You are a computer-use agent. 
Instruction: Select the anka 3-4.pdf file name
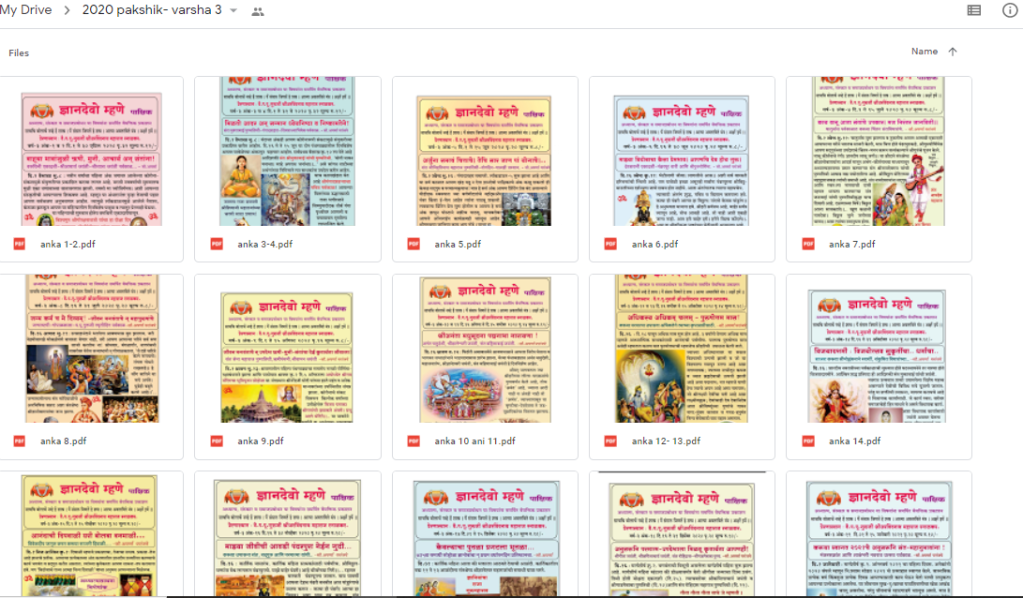click(x=264, y=244)
